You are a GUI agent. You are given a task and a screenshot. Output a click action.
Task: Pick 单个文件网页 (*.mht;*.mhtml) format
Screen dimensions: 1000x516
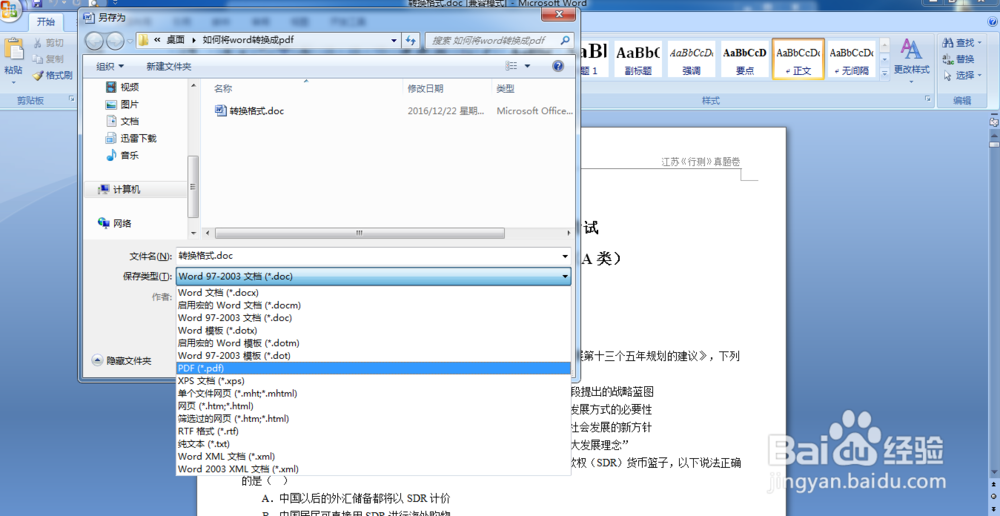point(373,394)
